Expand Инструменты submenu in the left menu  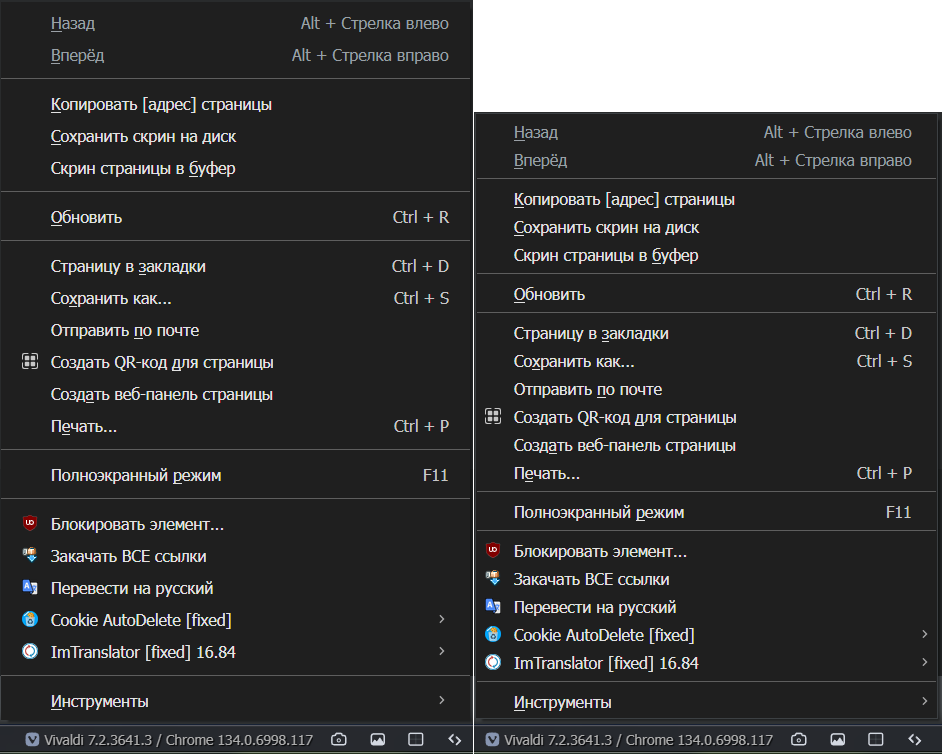coord(236,701)
